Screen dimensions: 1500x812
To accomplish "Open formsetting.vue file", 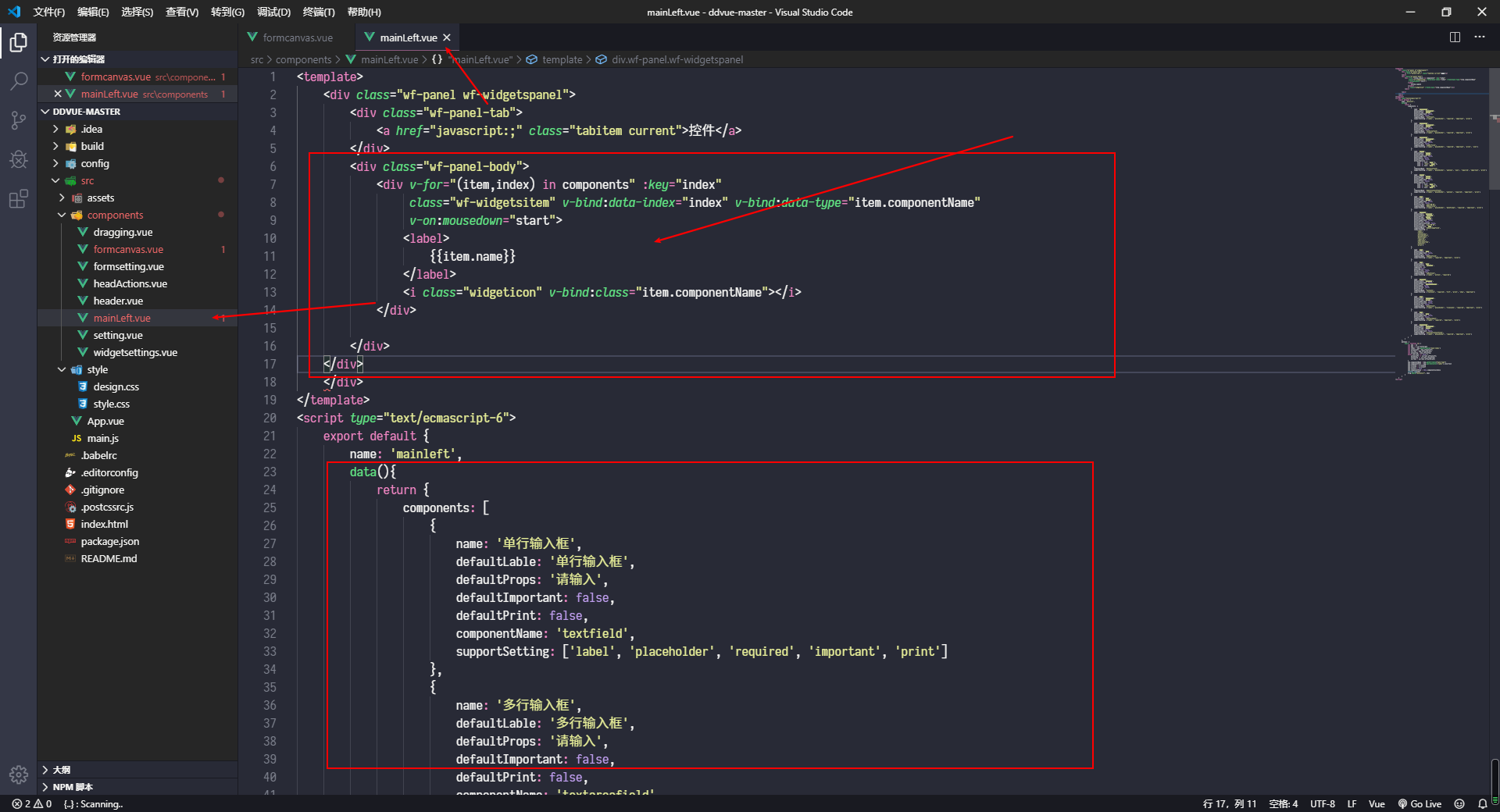I will click(137, 266).
